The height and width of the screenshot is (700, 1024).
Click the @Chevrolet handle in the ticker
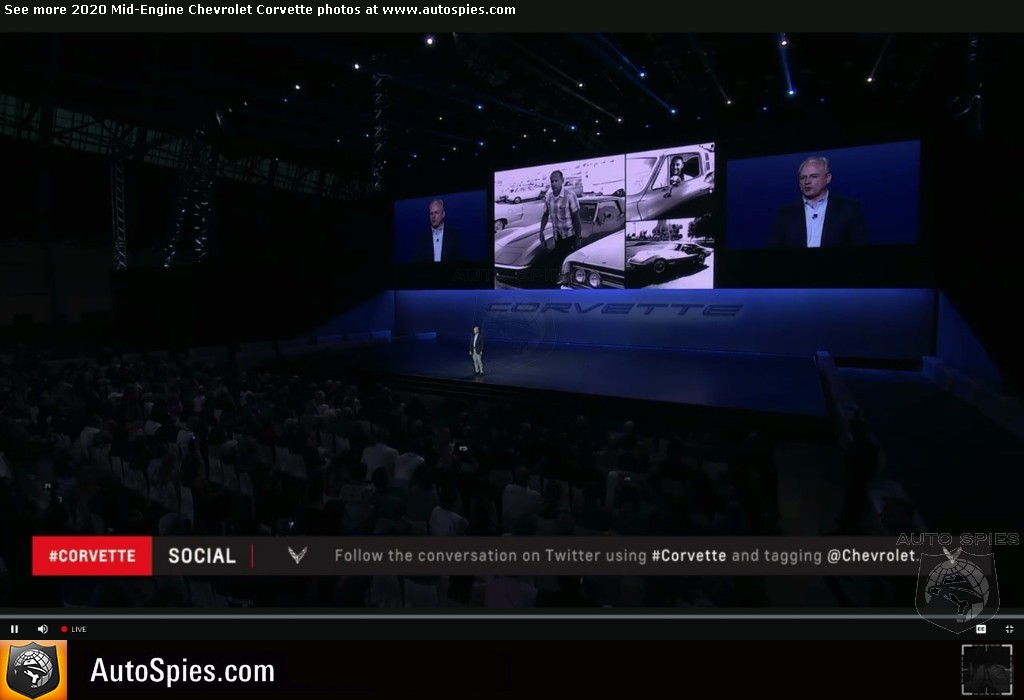click(x=870, y=556)
